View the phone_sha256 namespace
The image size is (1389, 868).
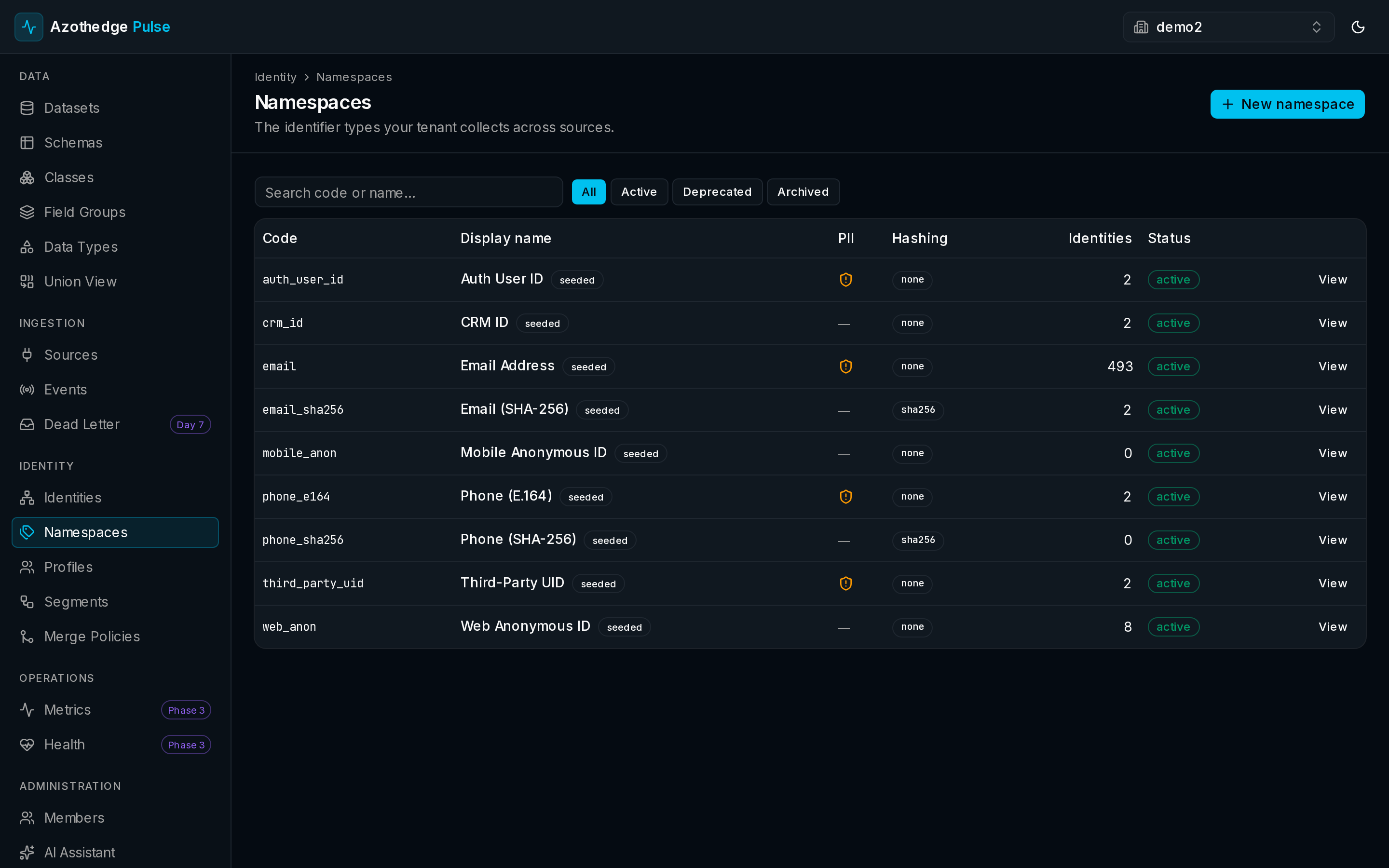pyautogui.click(x=1332, y=540)
